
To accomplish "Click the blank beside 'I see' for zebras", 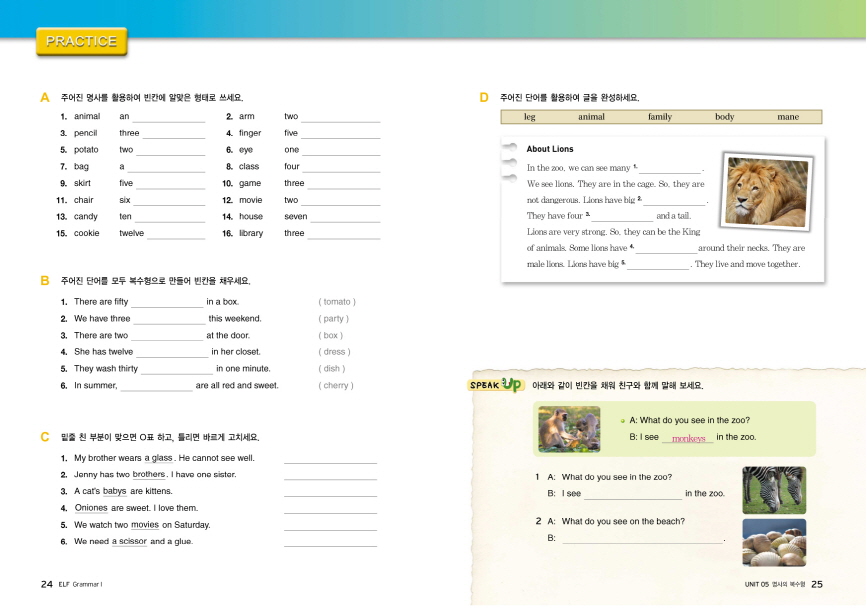I will tap(632, 496).
